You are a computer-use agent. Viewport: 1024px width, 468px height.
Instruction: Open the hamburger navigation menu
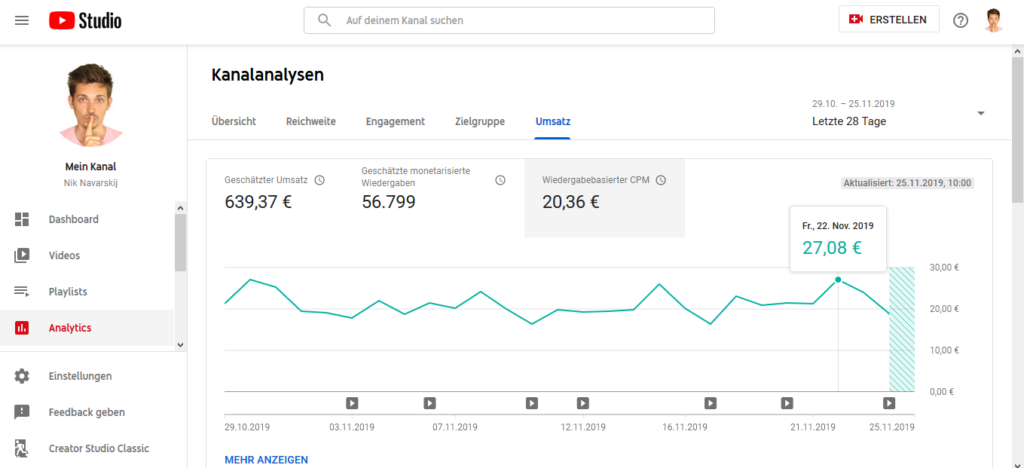[x=22, y=20]
